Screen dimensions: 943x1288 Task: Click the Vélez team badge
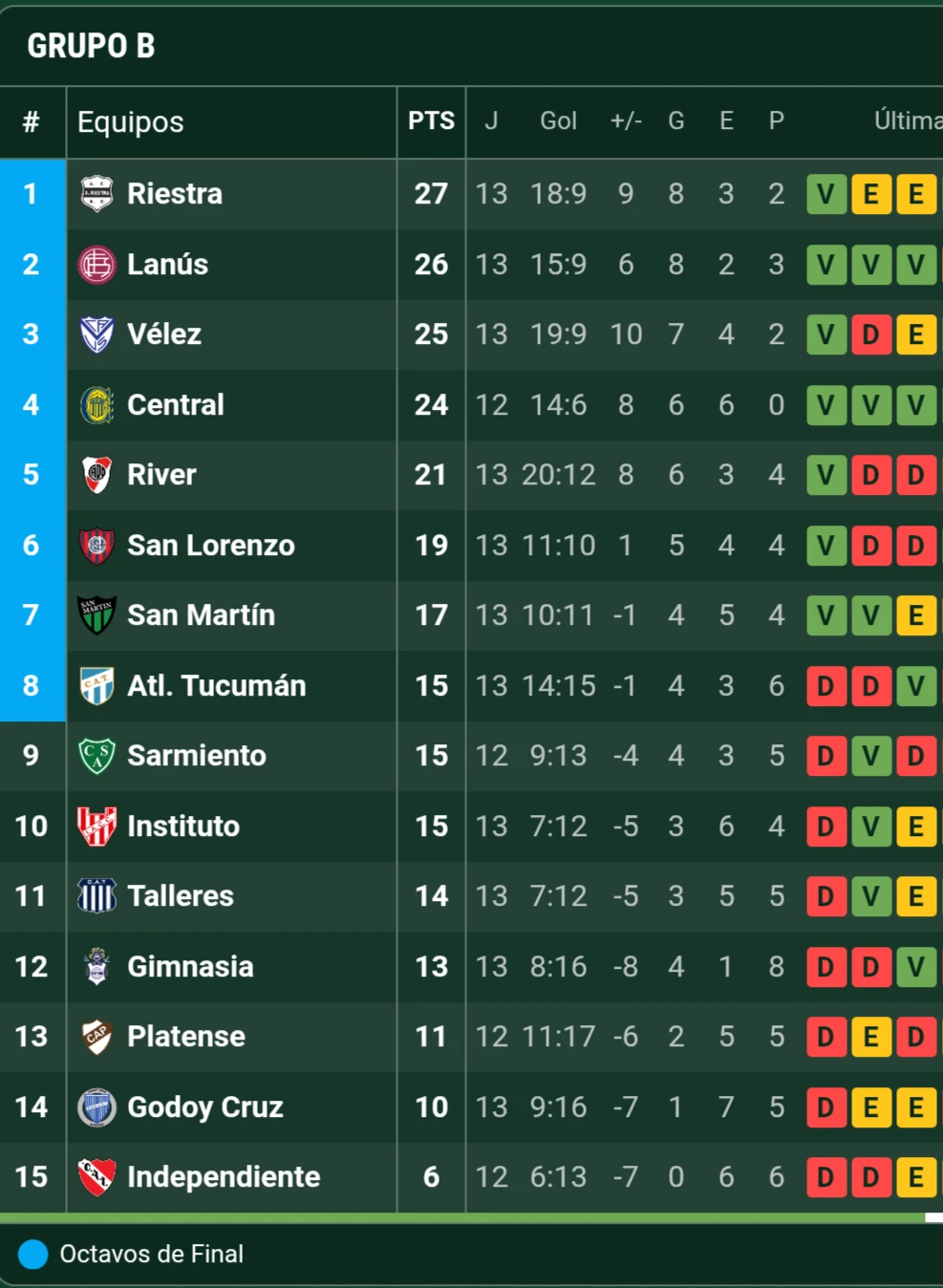point(96,334)
